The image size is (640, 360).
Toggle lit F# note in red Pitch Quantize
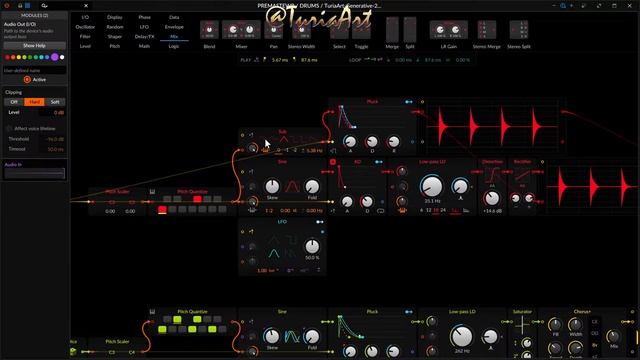click(197, 199)
